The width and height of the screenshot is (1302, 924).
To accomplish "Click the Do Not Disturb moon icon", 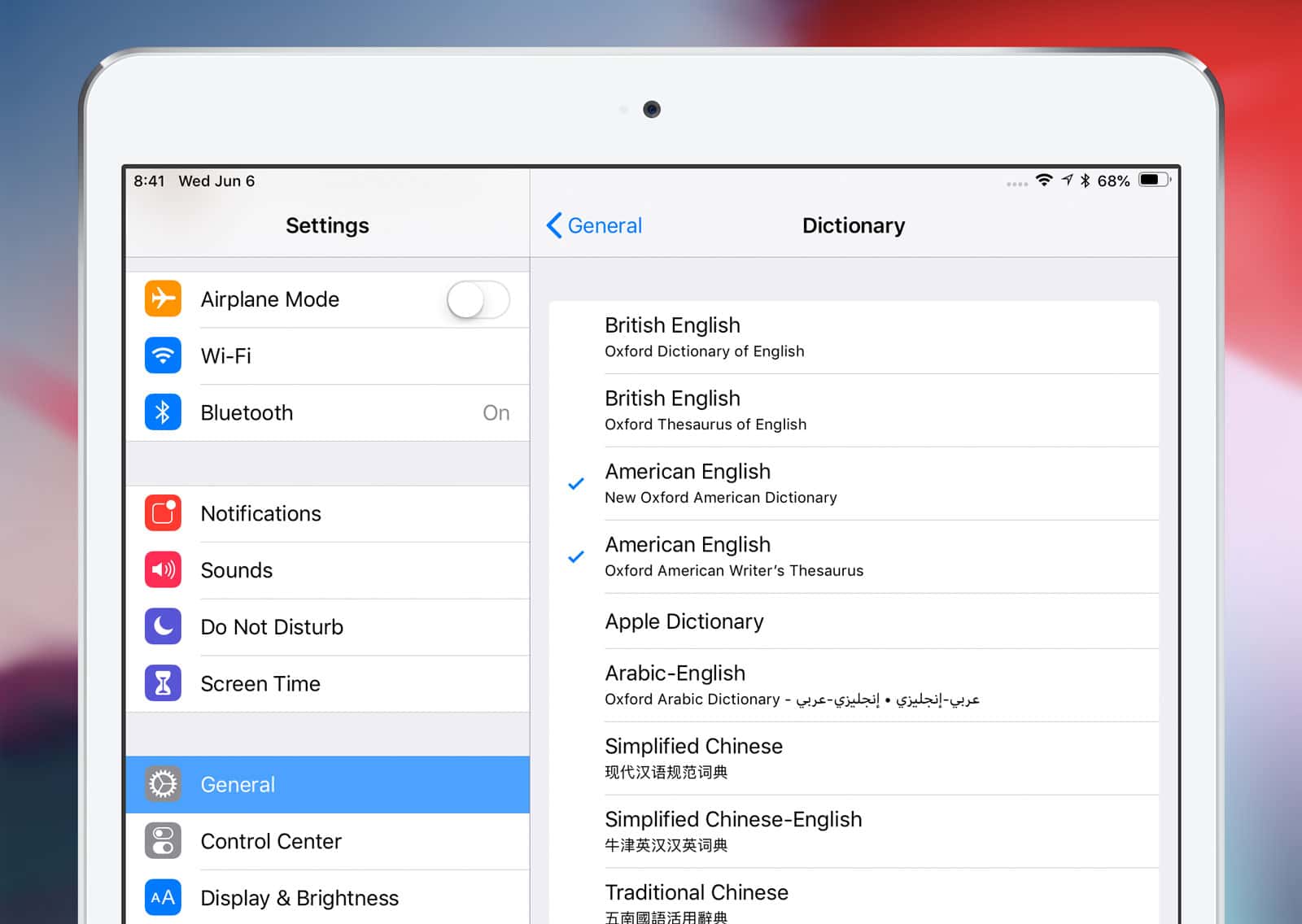I will [162, 626].
